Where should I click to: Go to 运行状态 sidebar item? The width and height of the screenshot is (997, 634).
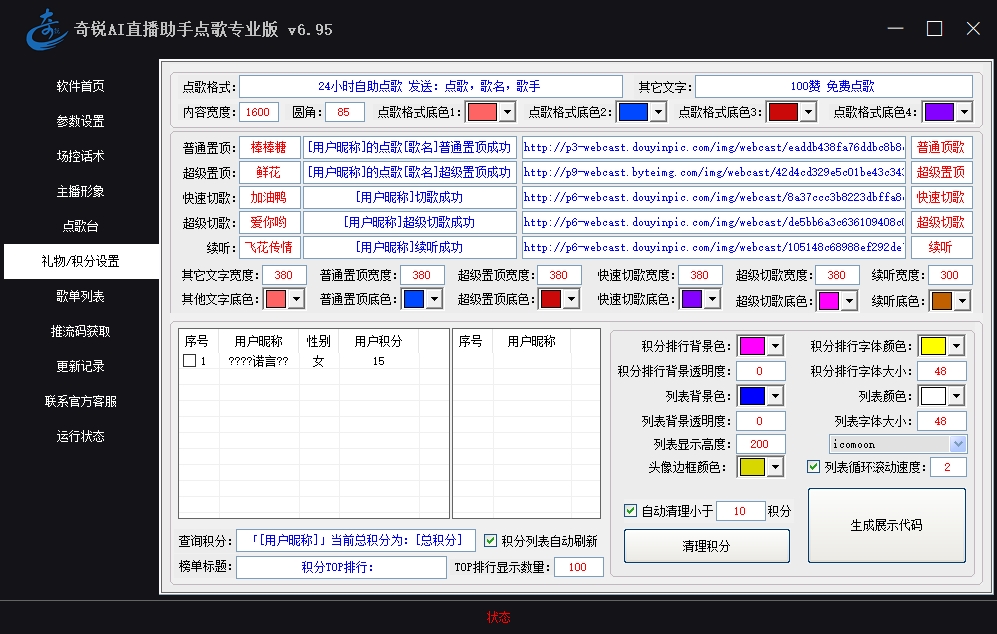(80, 436)
